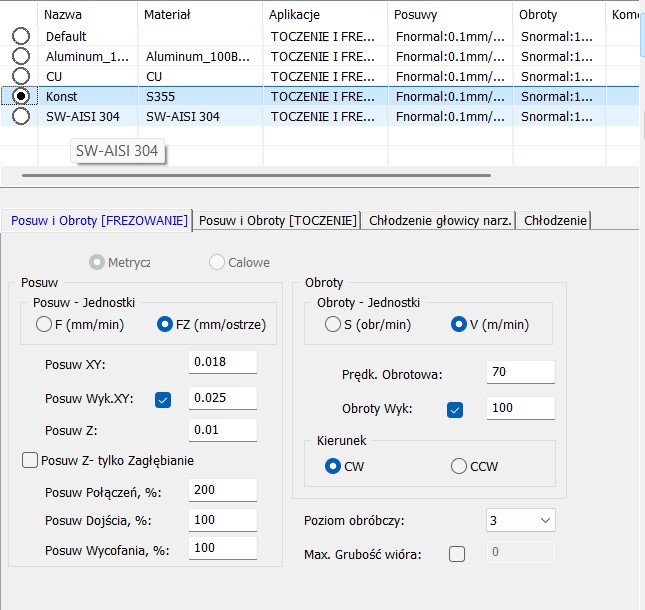Switch to Posuw i Obroty [TOCZENIE] tab
The image size is (645, 610).
tap(278, 220)
